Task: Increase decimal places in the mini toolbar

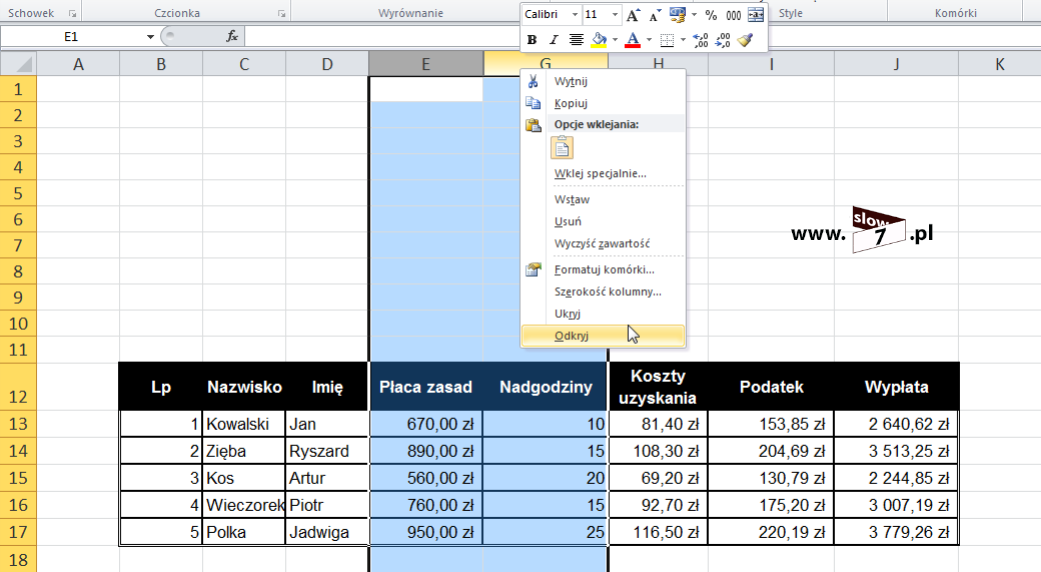Action: coord(700,40)
